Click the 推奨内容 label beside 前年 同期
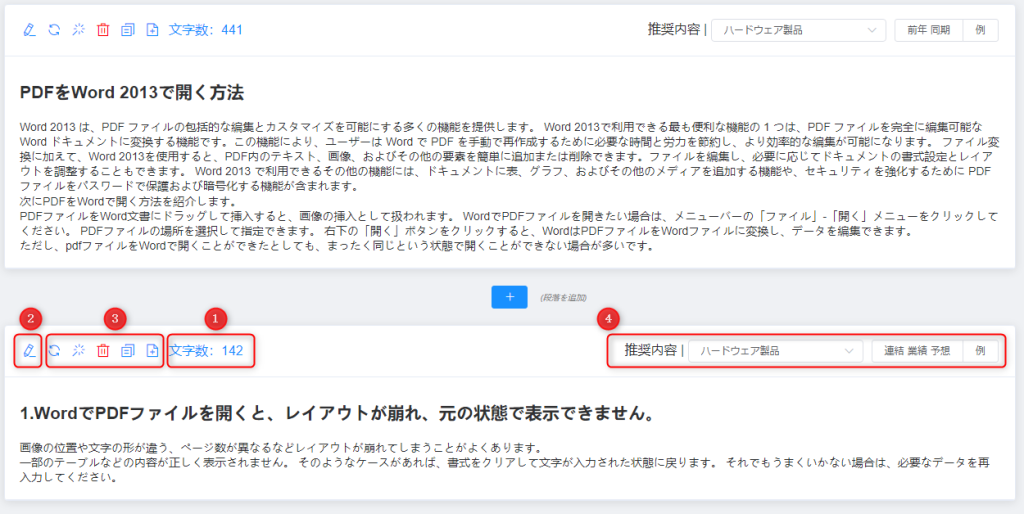Image resolution: width=1024 pixels, height=514 pixels. point(673,29)
